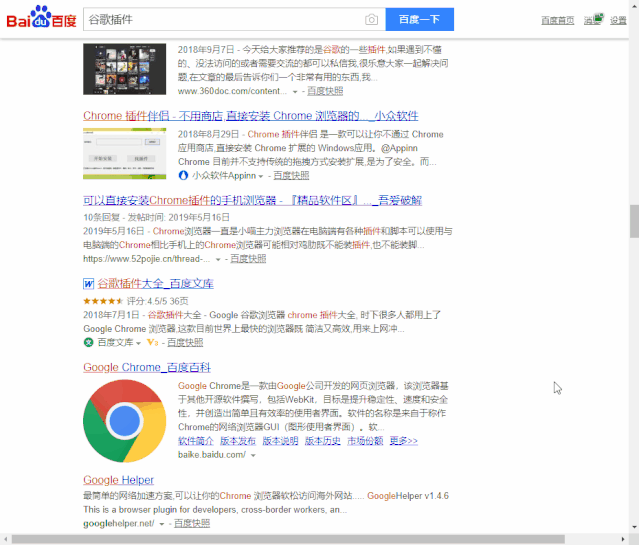Click the Word document icon beside 谷歌插件大全
Viewport: 639px width, 545px height.
point(88,284)
